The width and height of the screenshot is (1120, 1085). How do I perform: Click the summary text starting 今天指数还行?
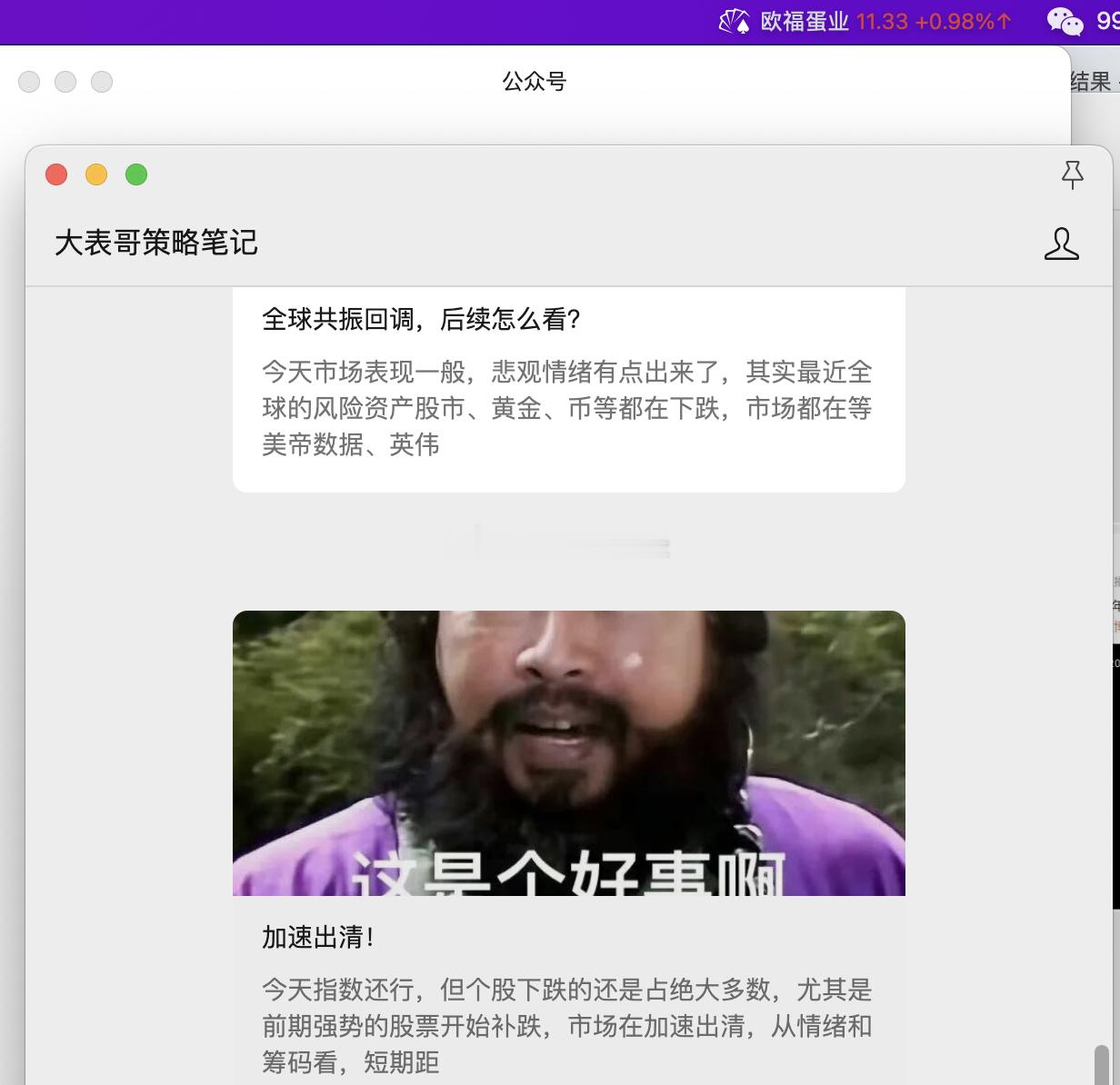point(567,1026)
